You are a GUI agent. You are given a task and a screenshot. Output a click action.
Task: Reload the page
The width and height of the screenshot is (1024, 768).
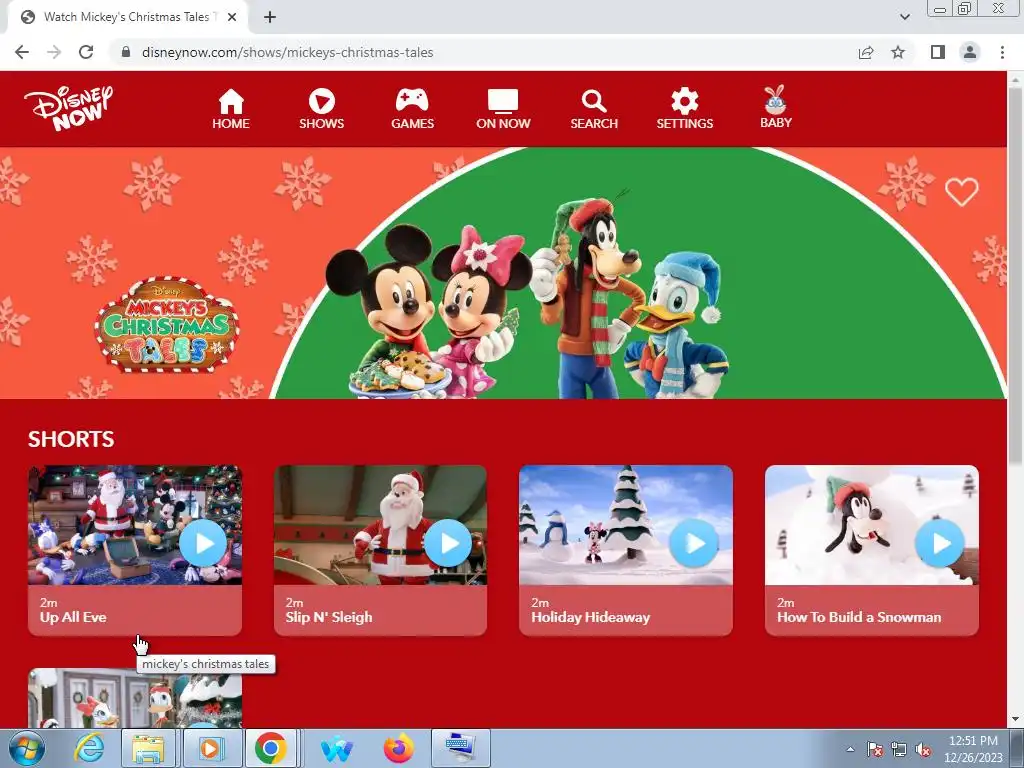click(86, 52)
